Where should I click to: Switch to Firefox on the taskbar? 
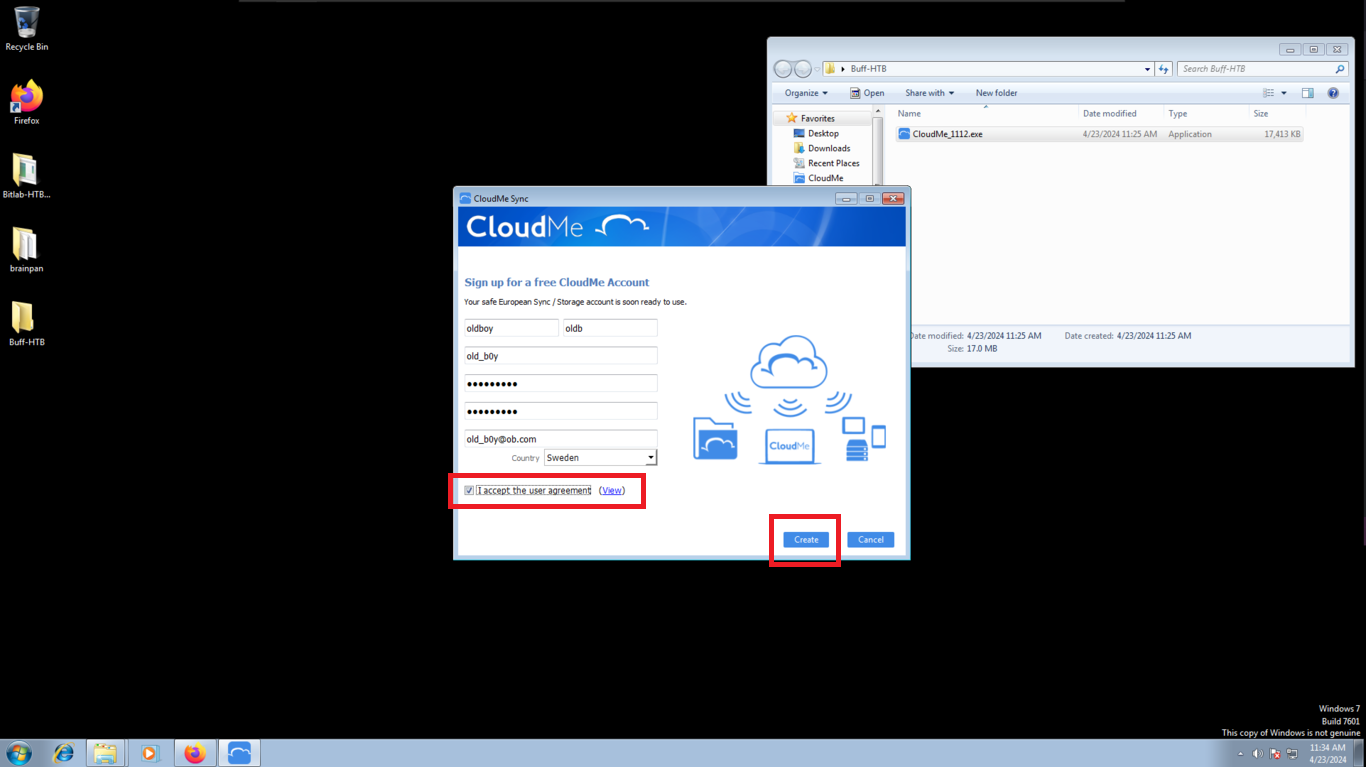point(195,753)
